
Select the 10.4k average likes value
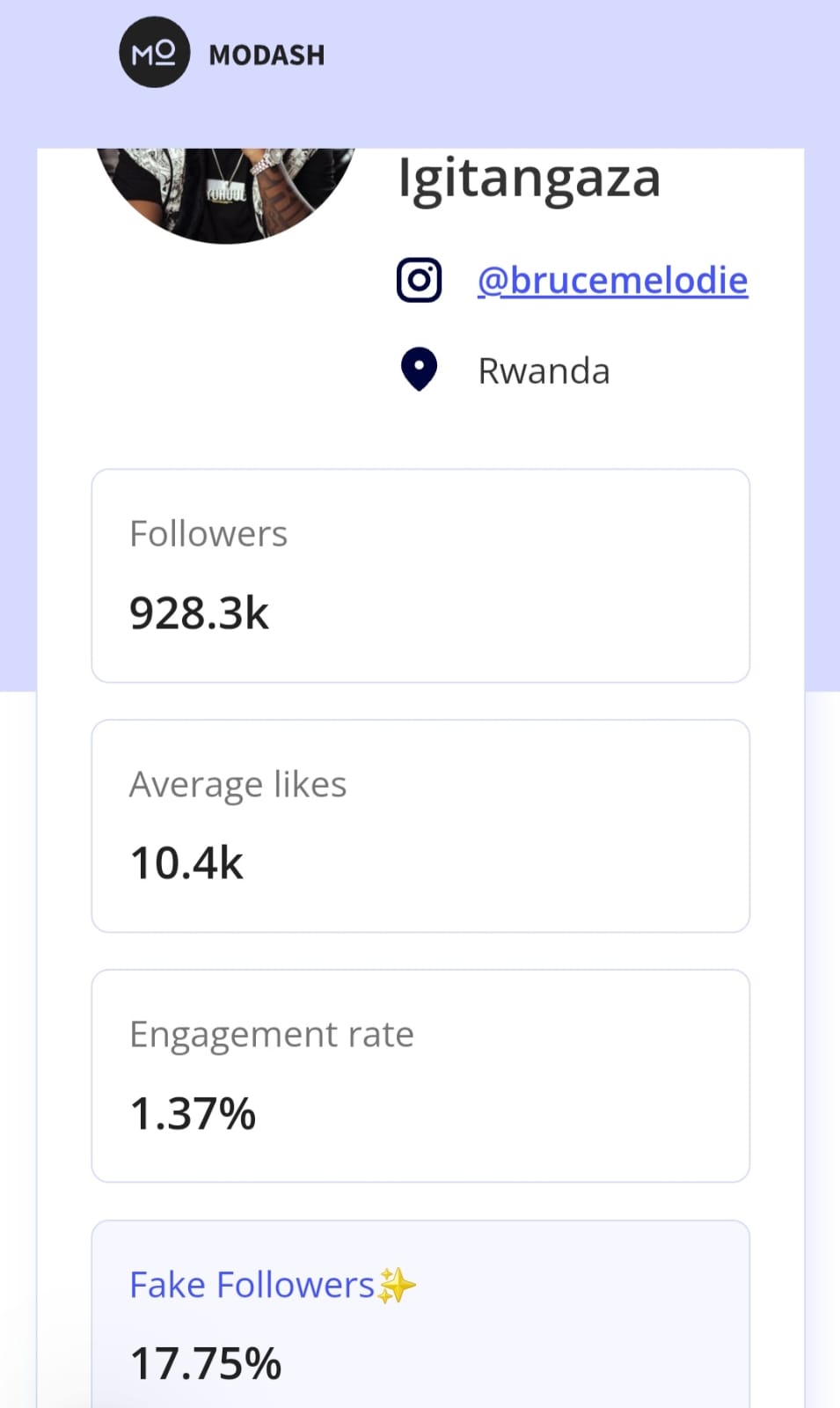[x=186, y=863]
